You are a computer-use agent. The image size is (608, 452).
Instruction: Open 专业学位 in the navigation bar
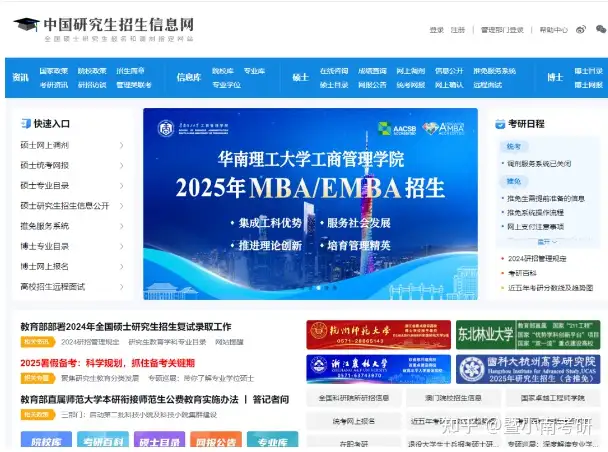click(x=226, y=85)
